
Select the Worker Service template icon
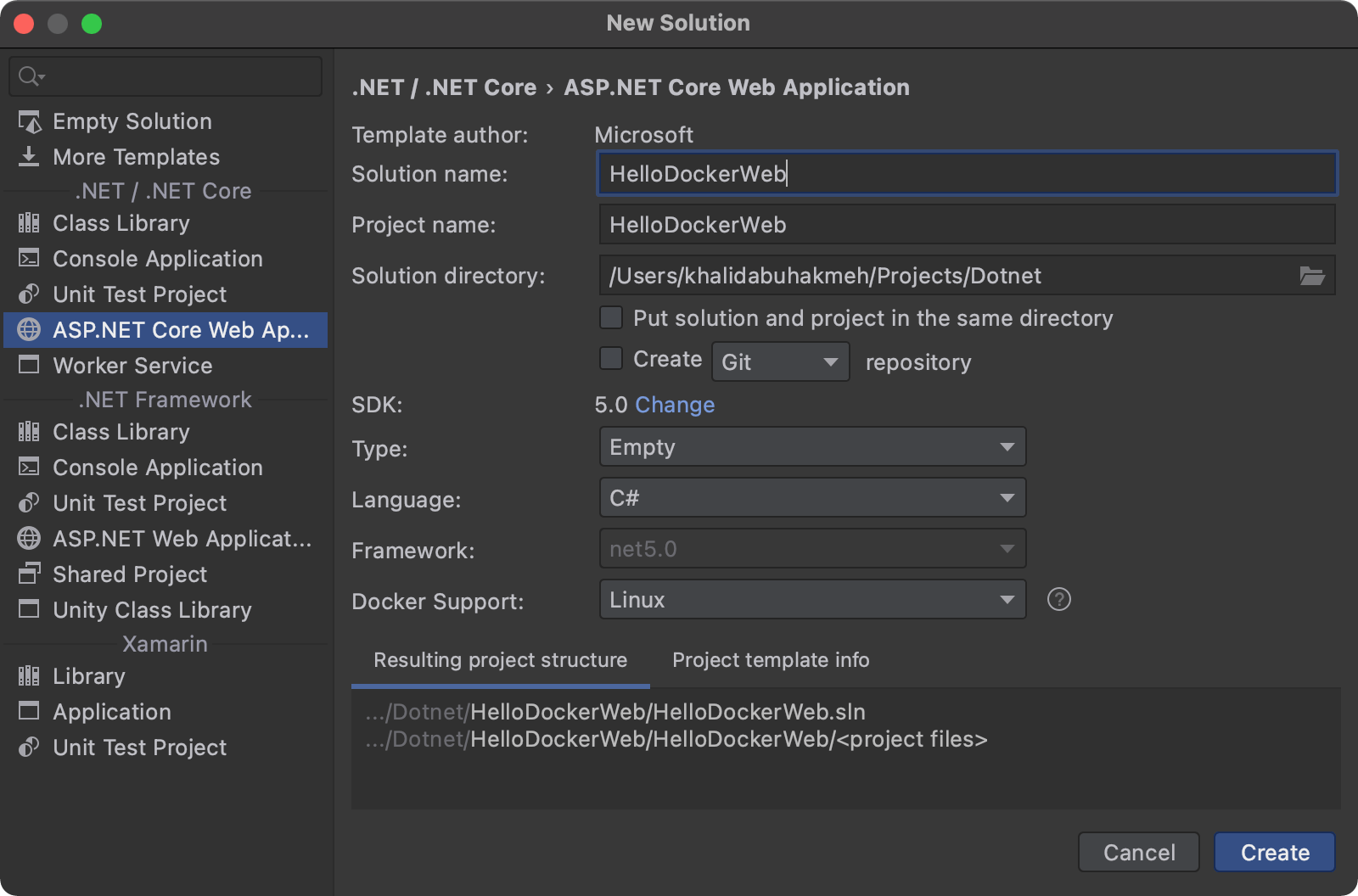point(30,366)
